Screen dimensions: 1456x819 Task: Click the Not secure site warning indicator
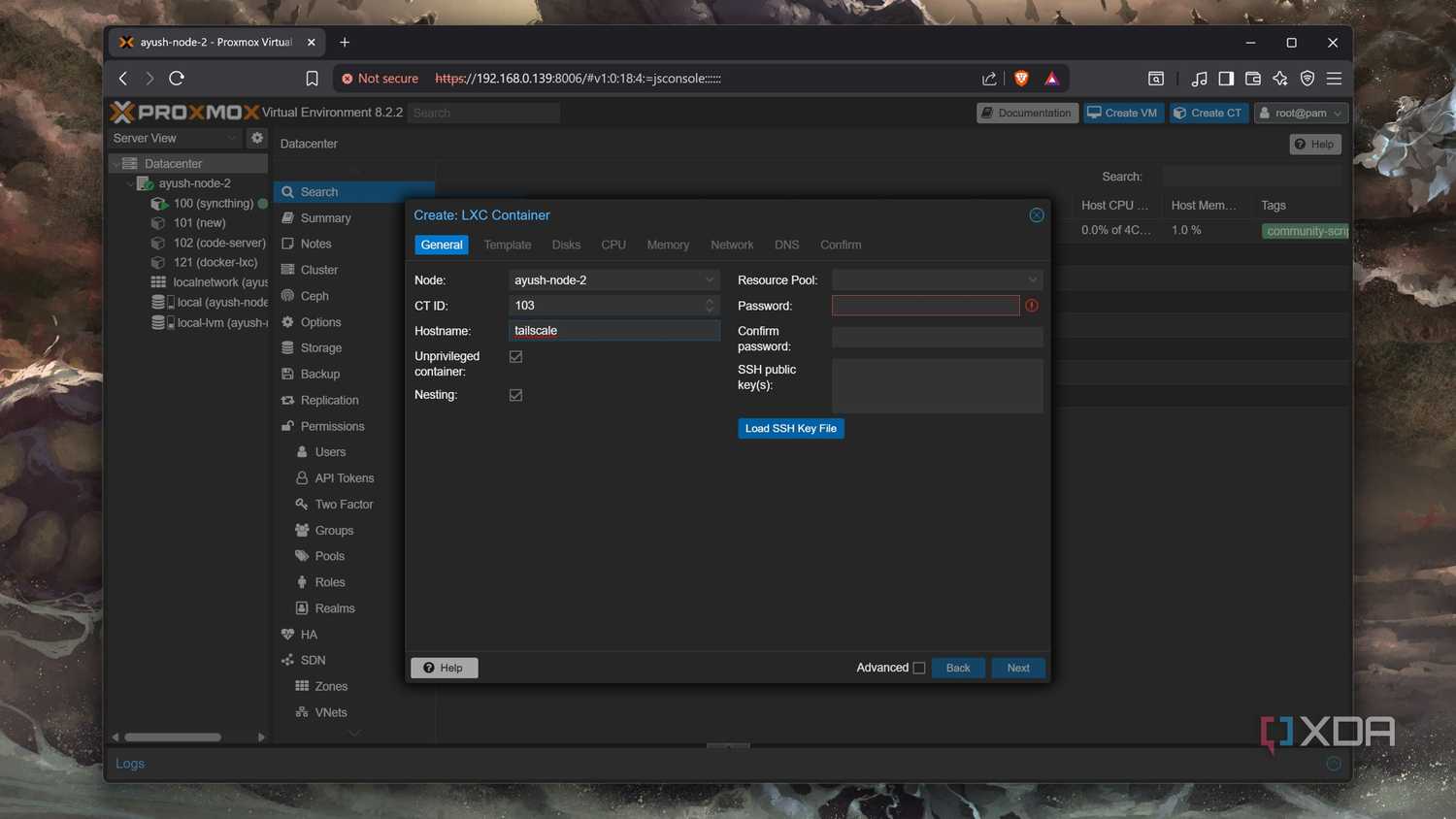click(380, 79)
